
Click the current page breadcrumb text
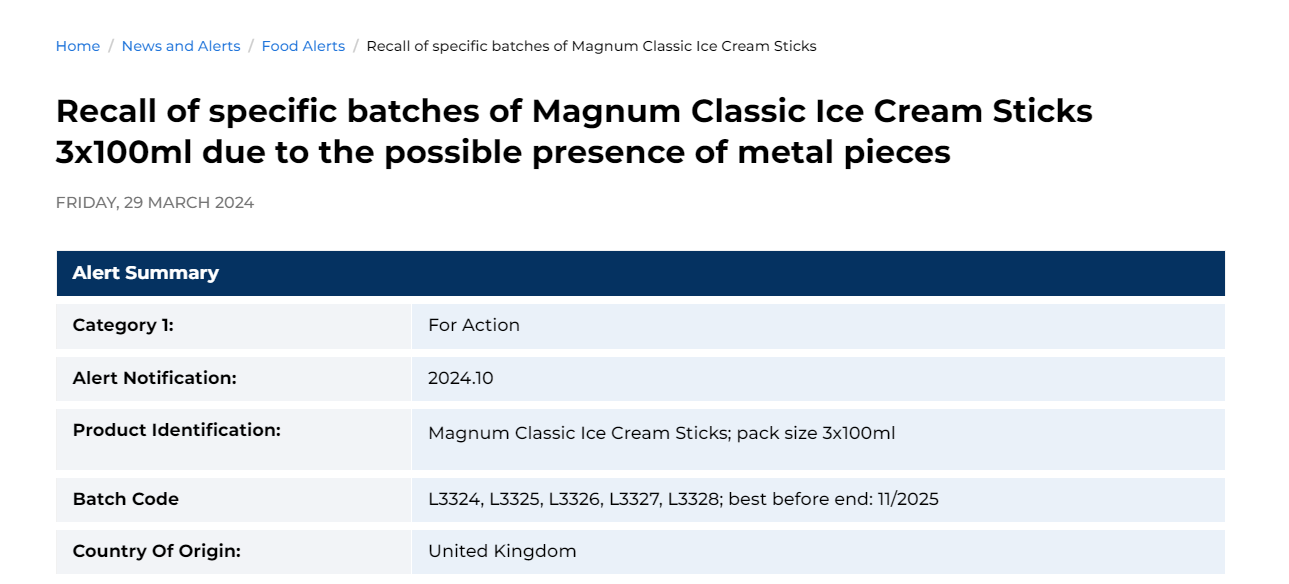coord(591,46)
